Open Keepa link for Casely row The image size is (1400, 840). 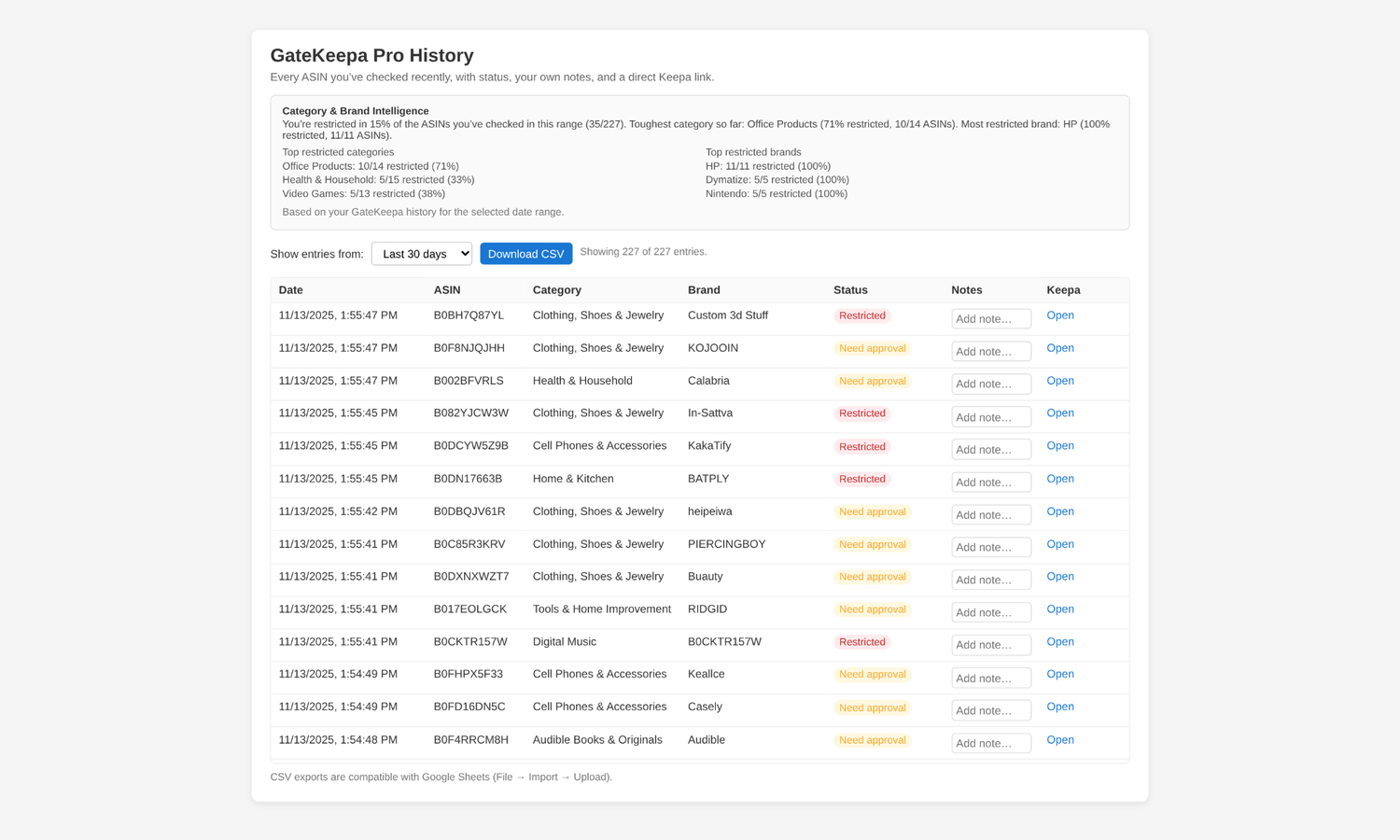click(x=1059, y=707)
